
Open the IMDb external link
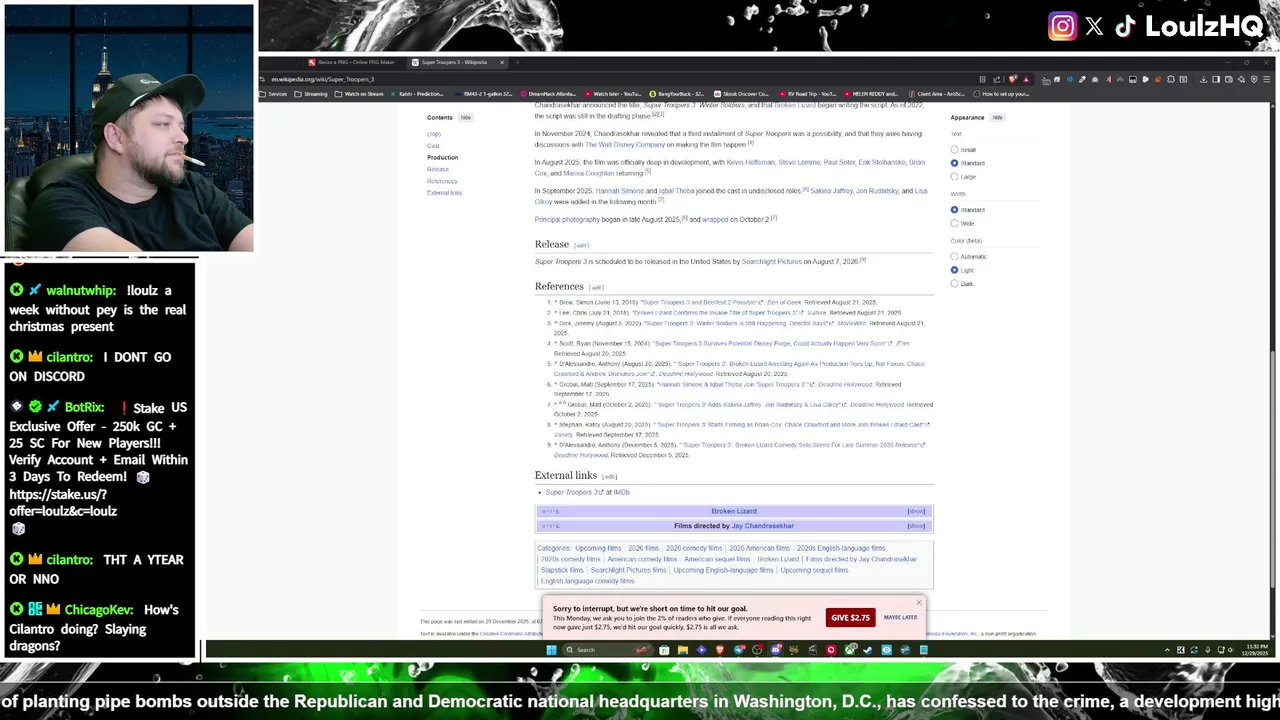(x=621, y=492)
